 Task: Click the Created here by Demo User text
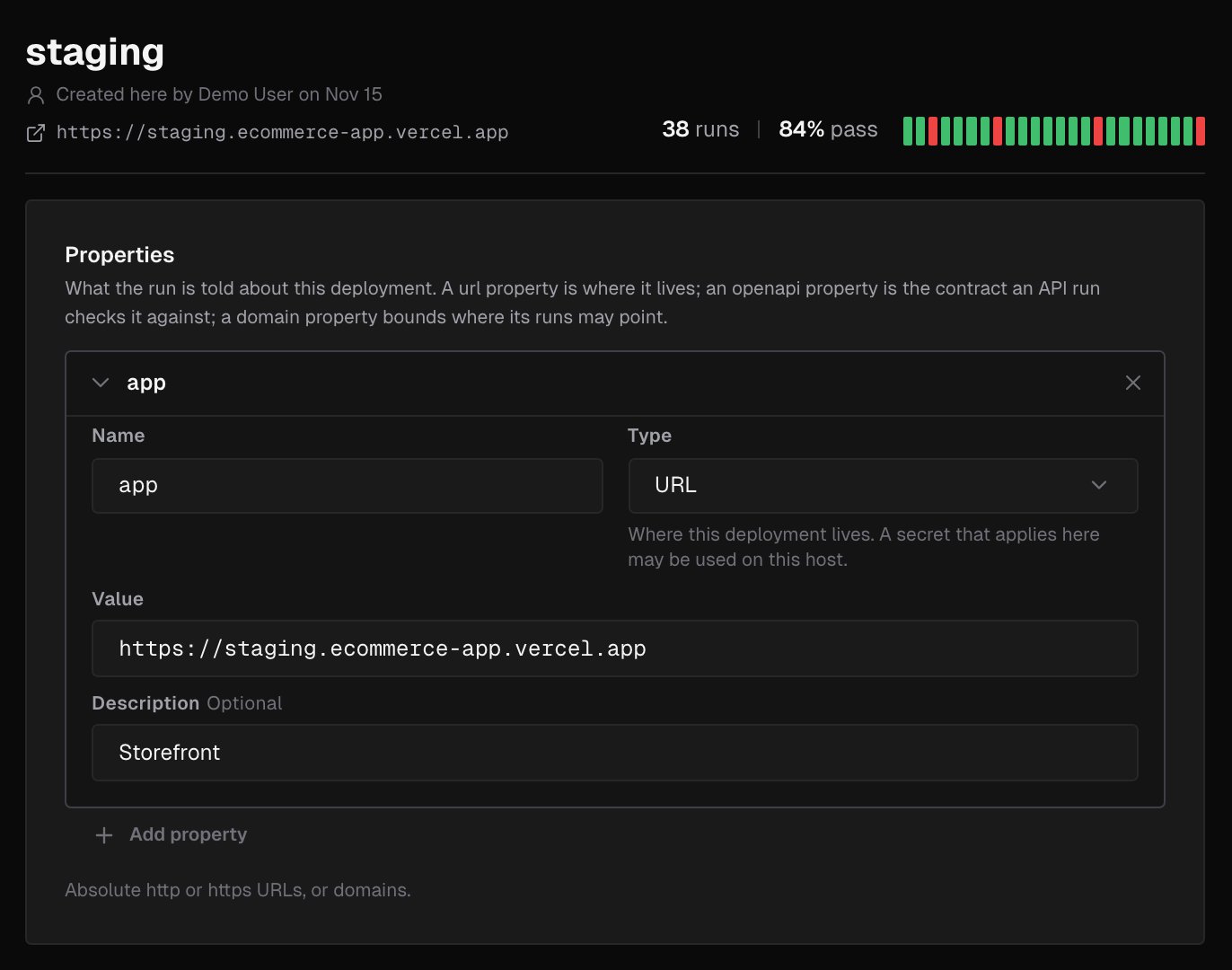point(219,94)
